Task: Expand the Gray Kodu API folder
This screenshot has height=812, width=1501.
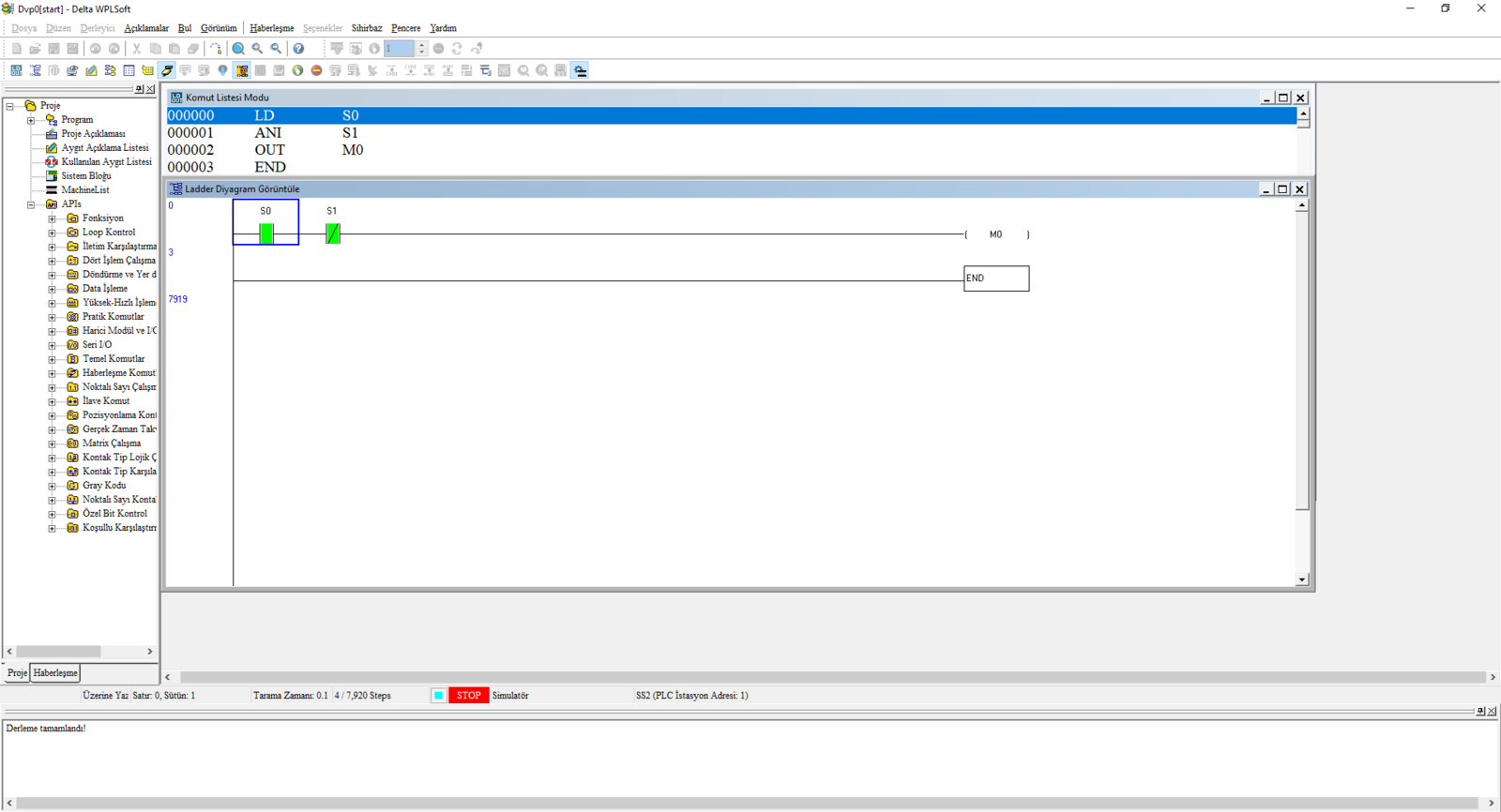Action: pyautogui.click(x=52, y=486)
